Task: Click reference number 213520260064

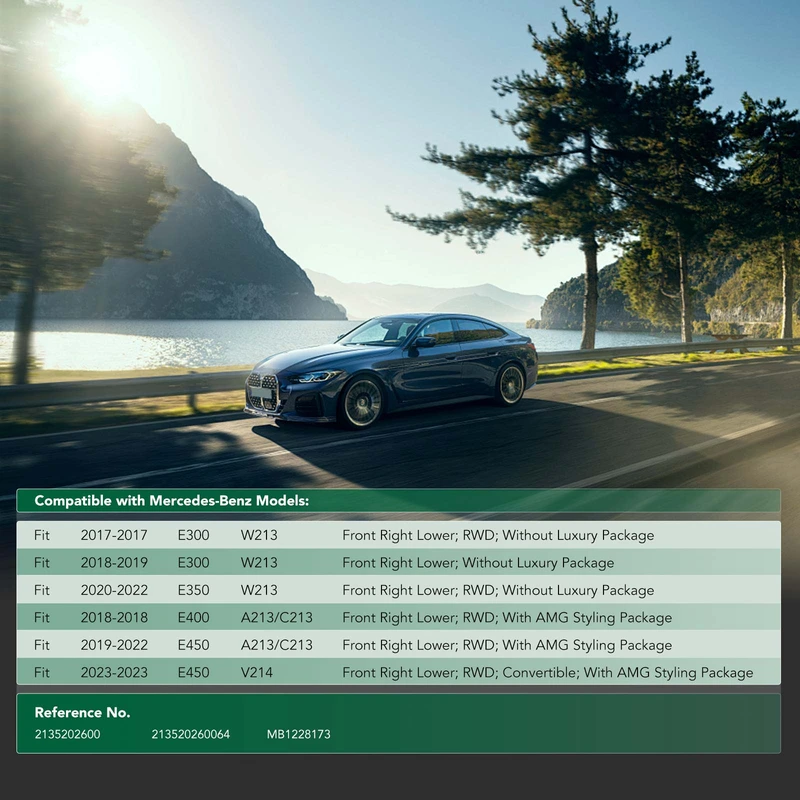Action: (190, 735)
